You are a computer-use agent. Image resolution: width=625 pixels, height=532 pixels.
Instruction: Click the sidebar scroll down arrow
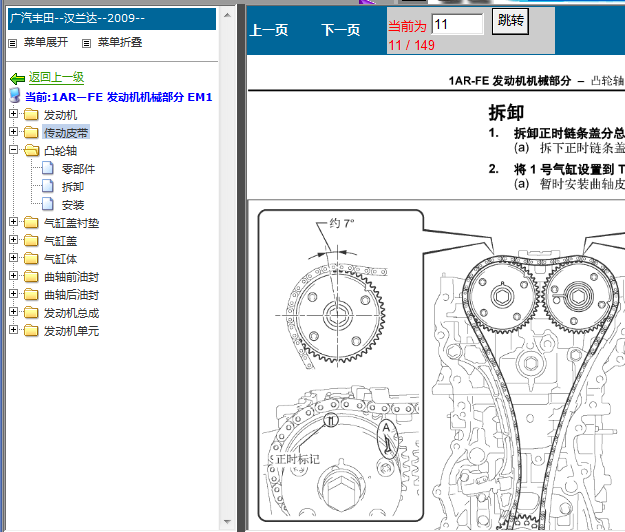coord(228,522)
